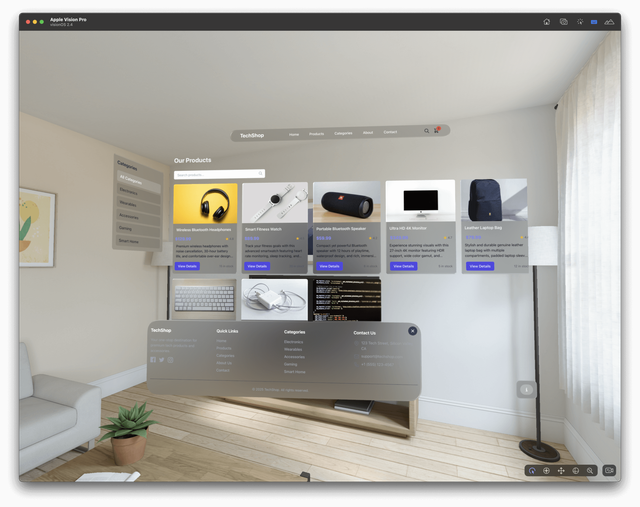
Task: Click the Search products input field
Action: coord(218,174)
